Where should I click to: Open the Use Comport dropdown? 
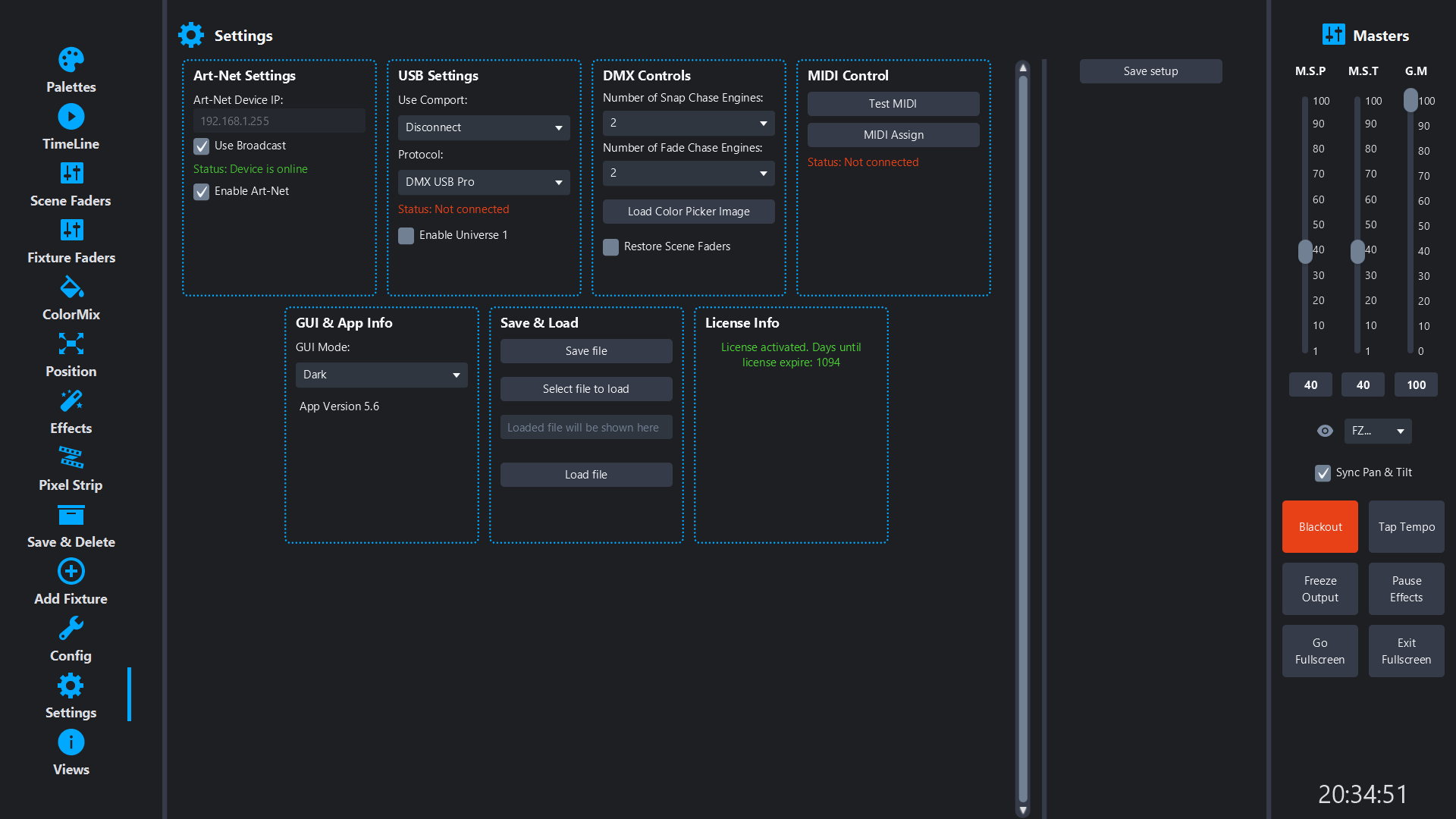484,127
